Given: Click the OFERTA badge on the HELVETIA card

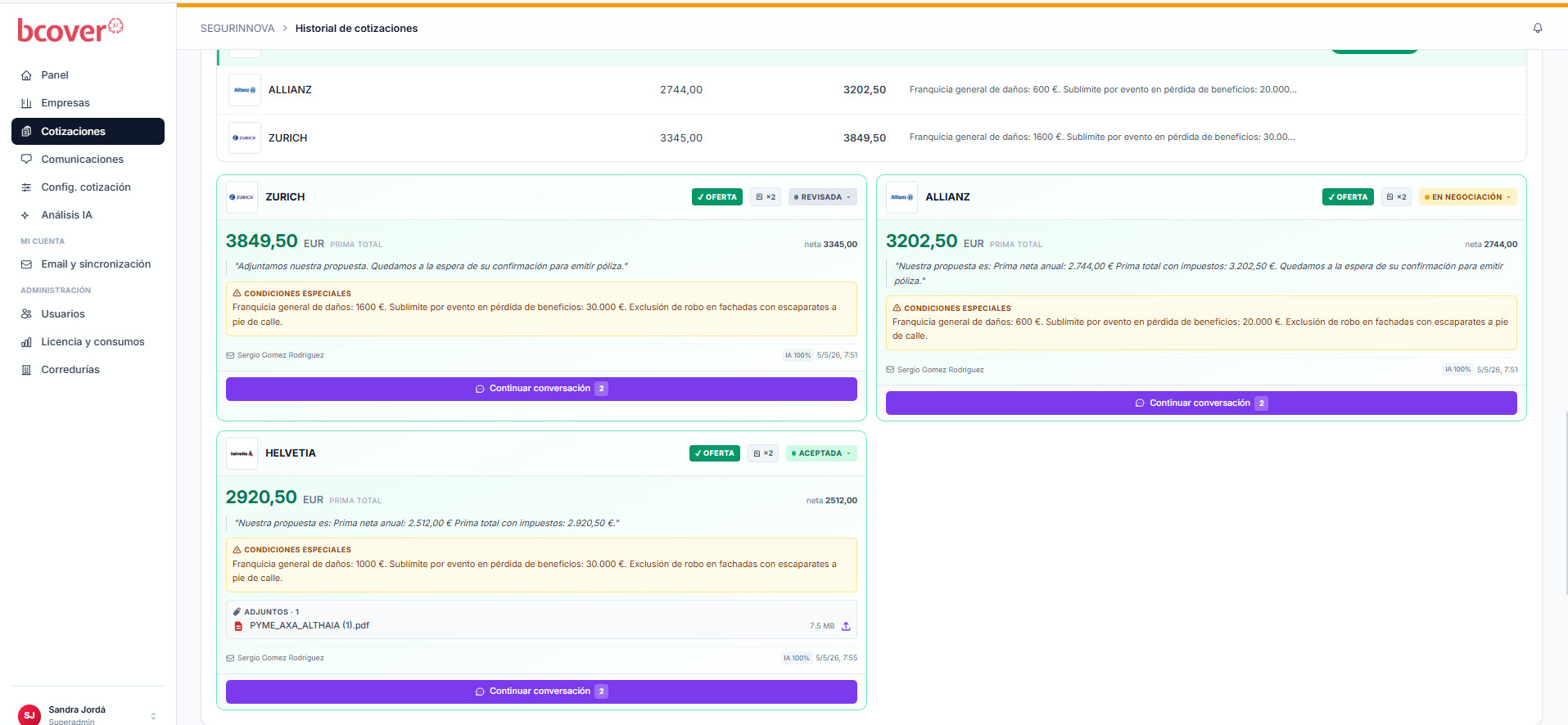Looking at the screenshot, I should [x=715, y=453].
